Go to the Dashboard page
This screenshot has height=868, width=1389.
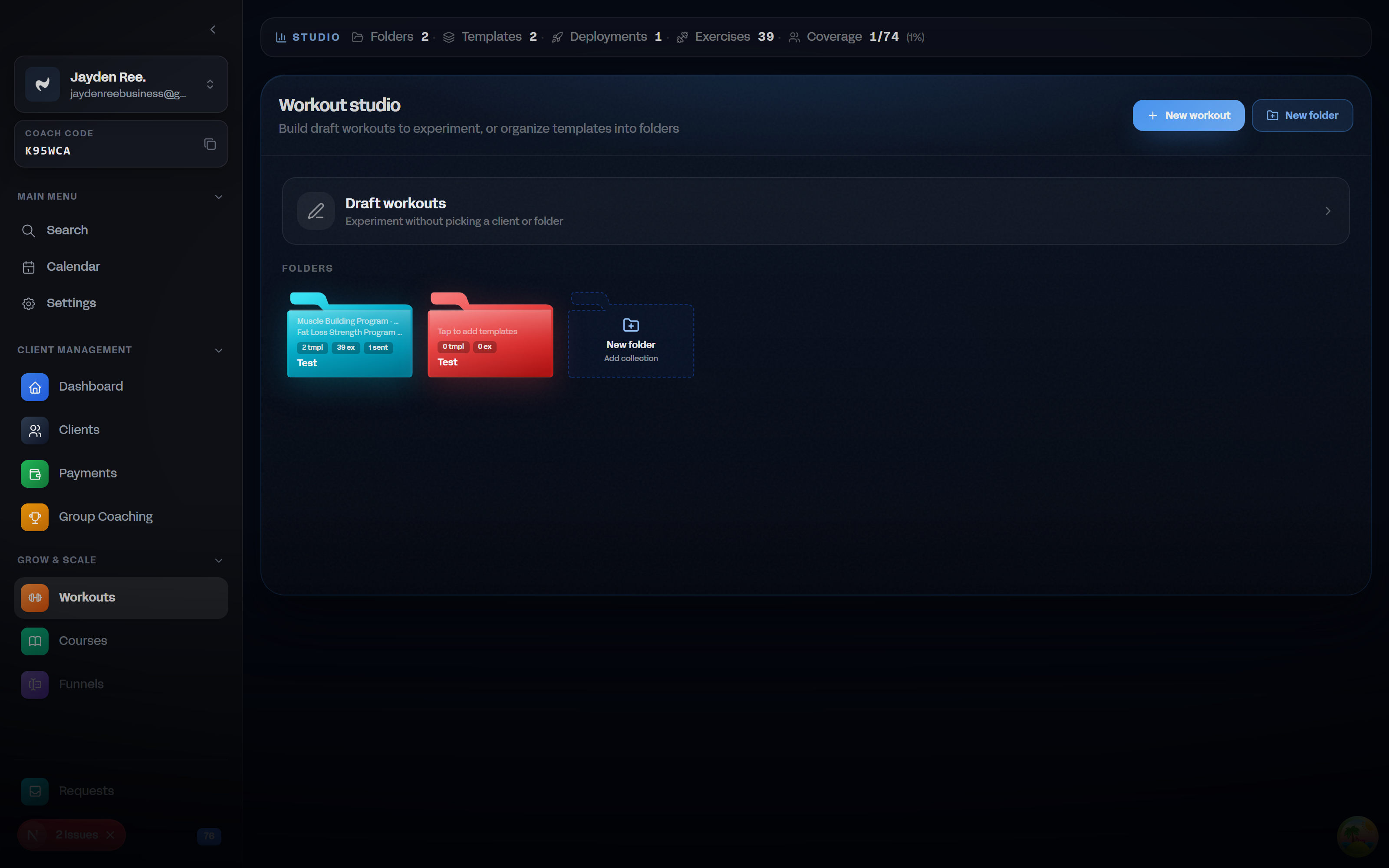click(121, 386)
